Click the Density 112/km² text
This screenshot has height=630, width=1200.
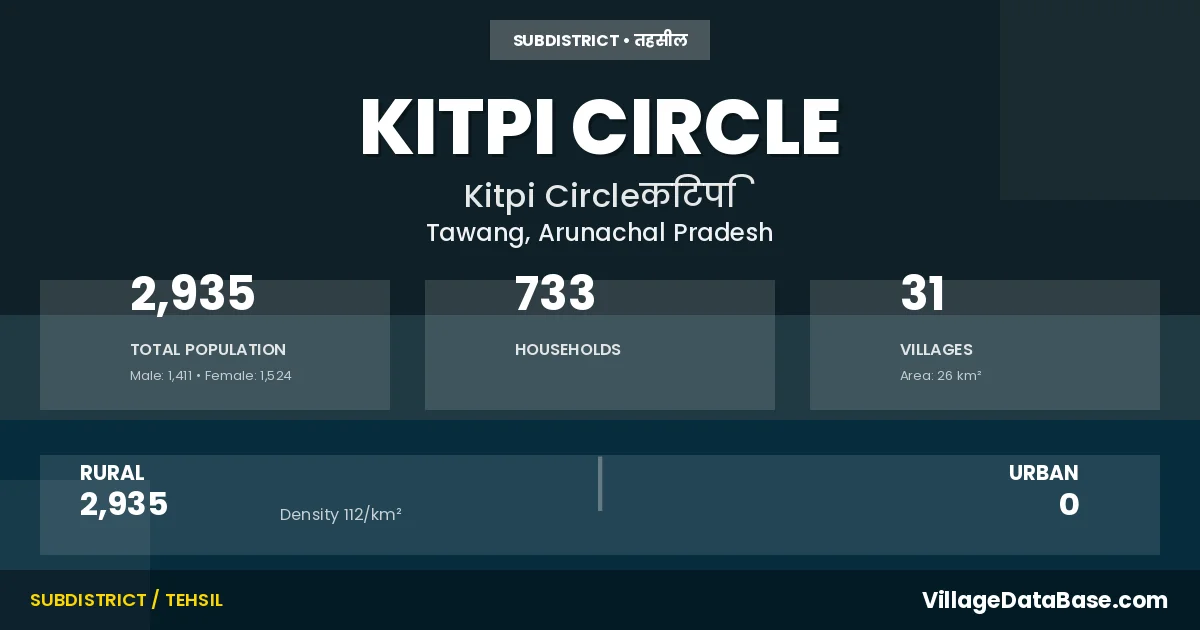point(341,515)
